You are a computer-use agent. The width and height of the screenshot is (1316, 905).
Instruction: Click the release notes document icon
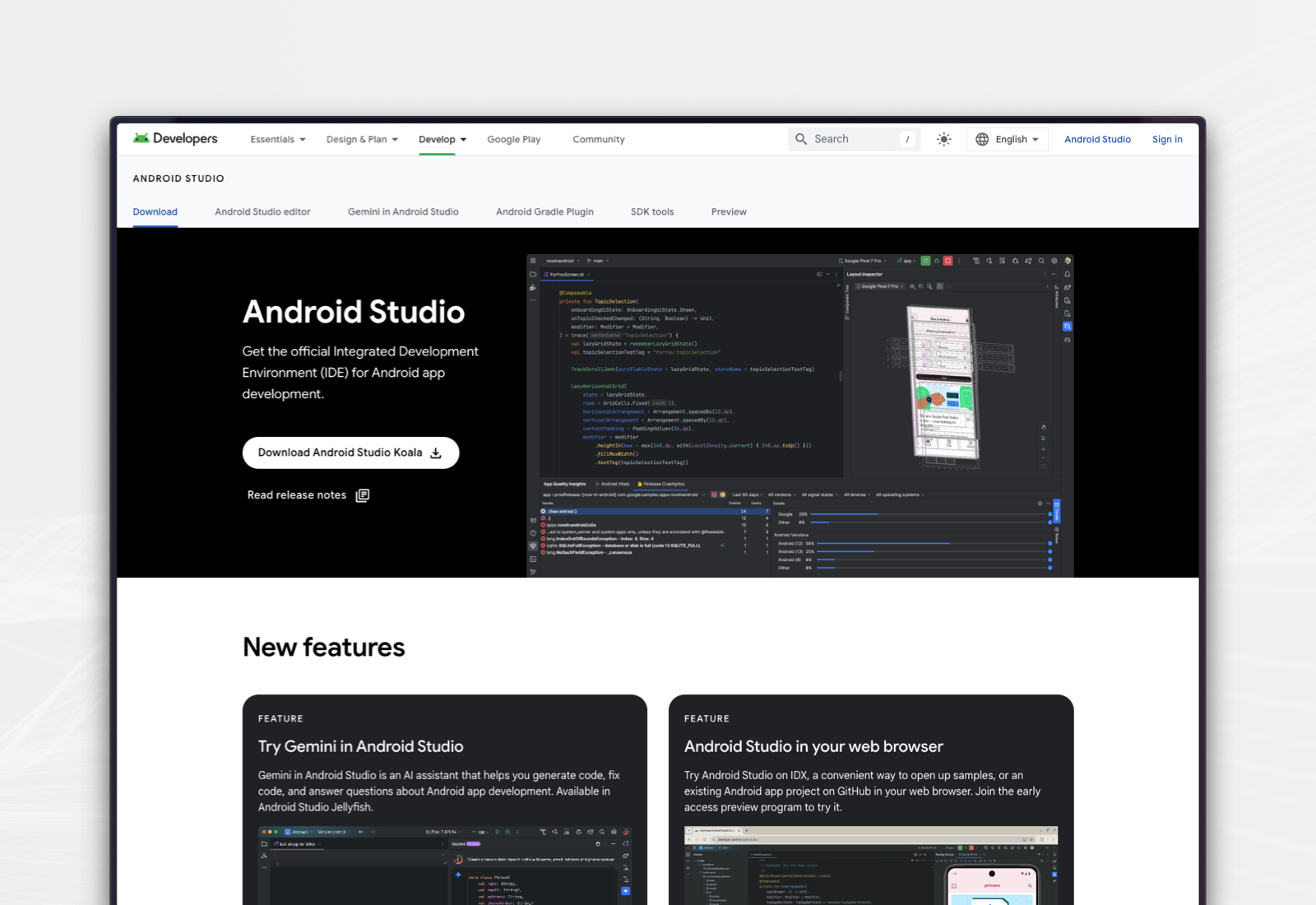[x=363, y=495]
